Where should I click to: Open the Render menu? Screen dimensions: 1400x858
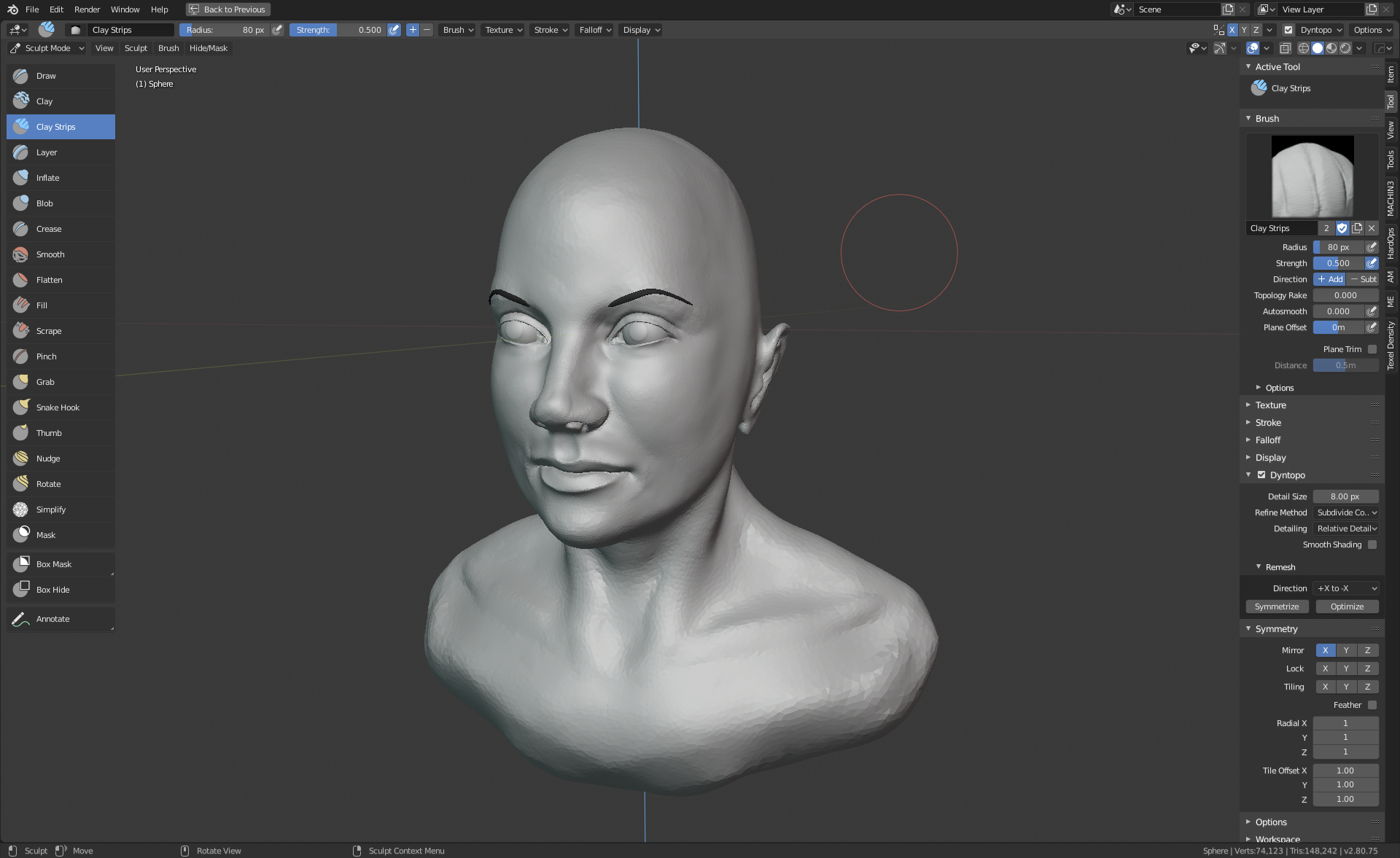[87, 9]
